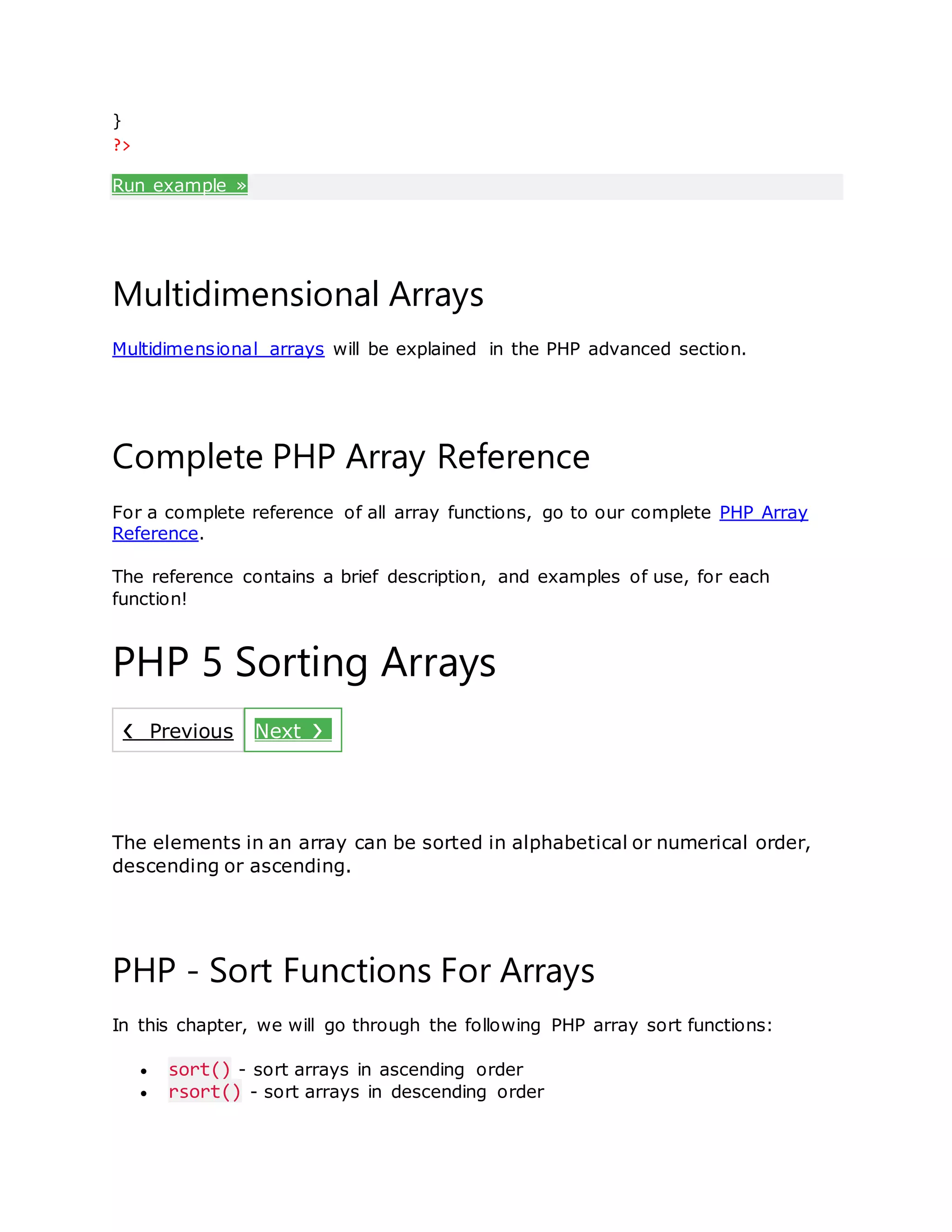Select the Complete PHP Array Reference heading

pyautogui.click(x=351, y=457)
